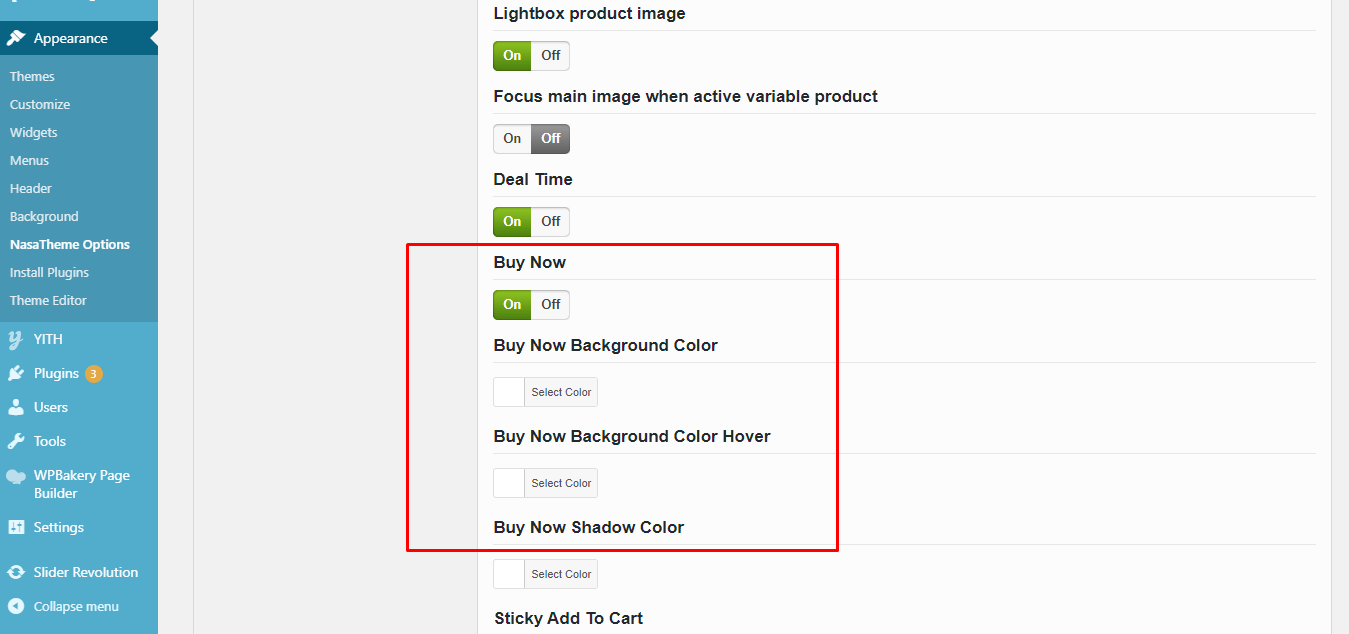Turn off Deal Time toggle
The image size is (1349, 634).
pyautogui.click(x=550, y=221)
